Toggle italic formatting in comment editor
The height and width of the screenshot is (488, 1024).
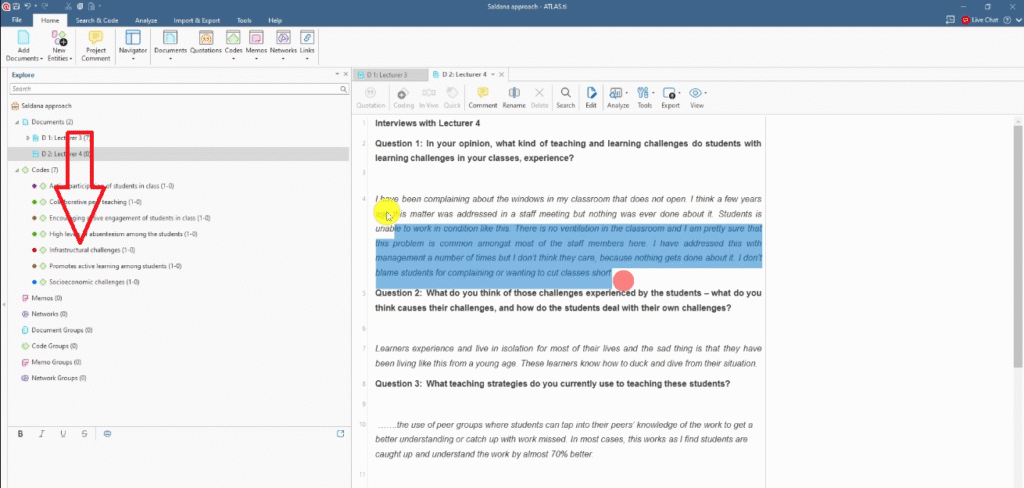[x=42, y=433]
